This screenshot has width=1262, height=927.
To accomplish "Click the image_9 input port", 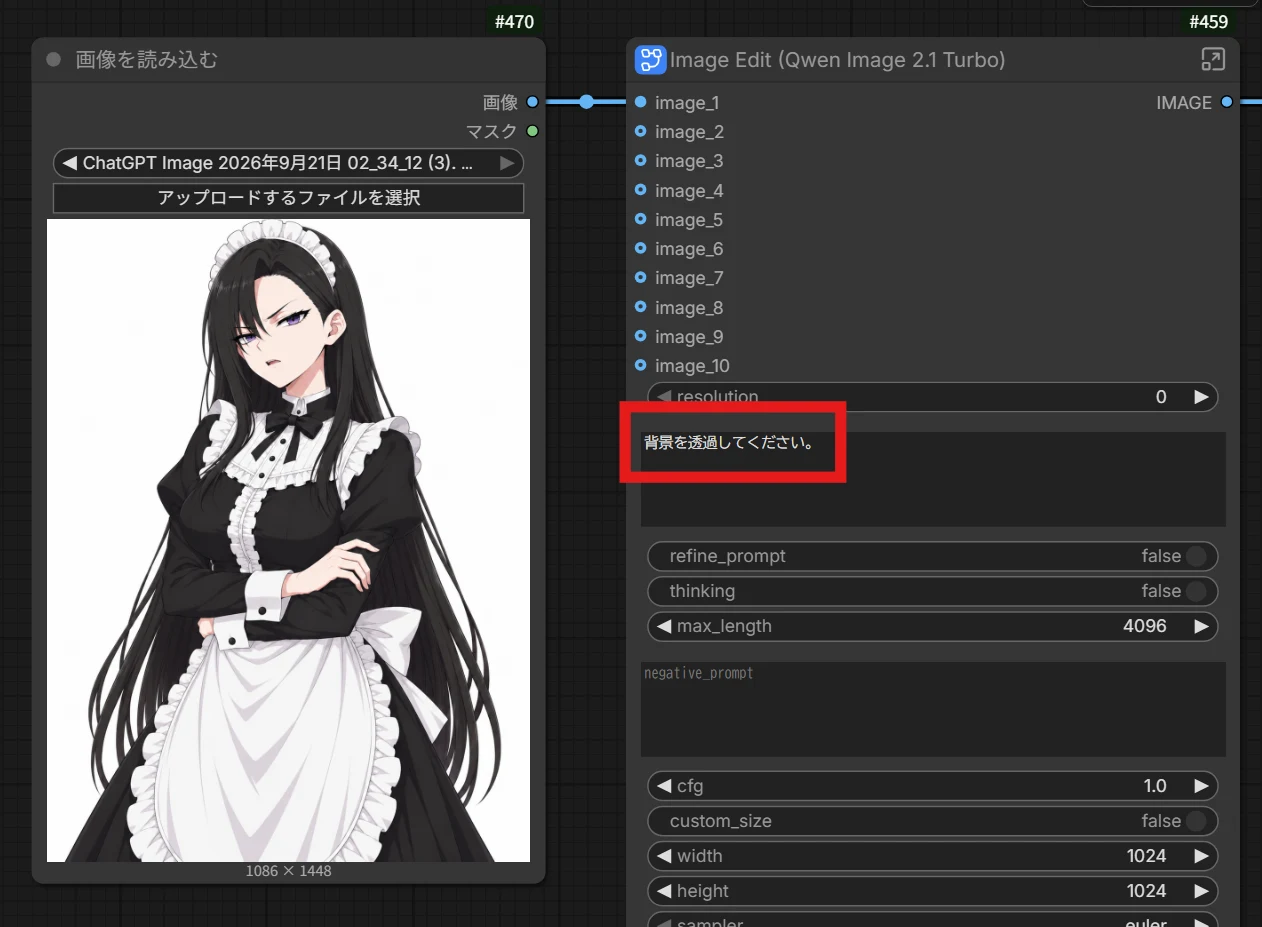I will 641,336.
